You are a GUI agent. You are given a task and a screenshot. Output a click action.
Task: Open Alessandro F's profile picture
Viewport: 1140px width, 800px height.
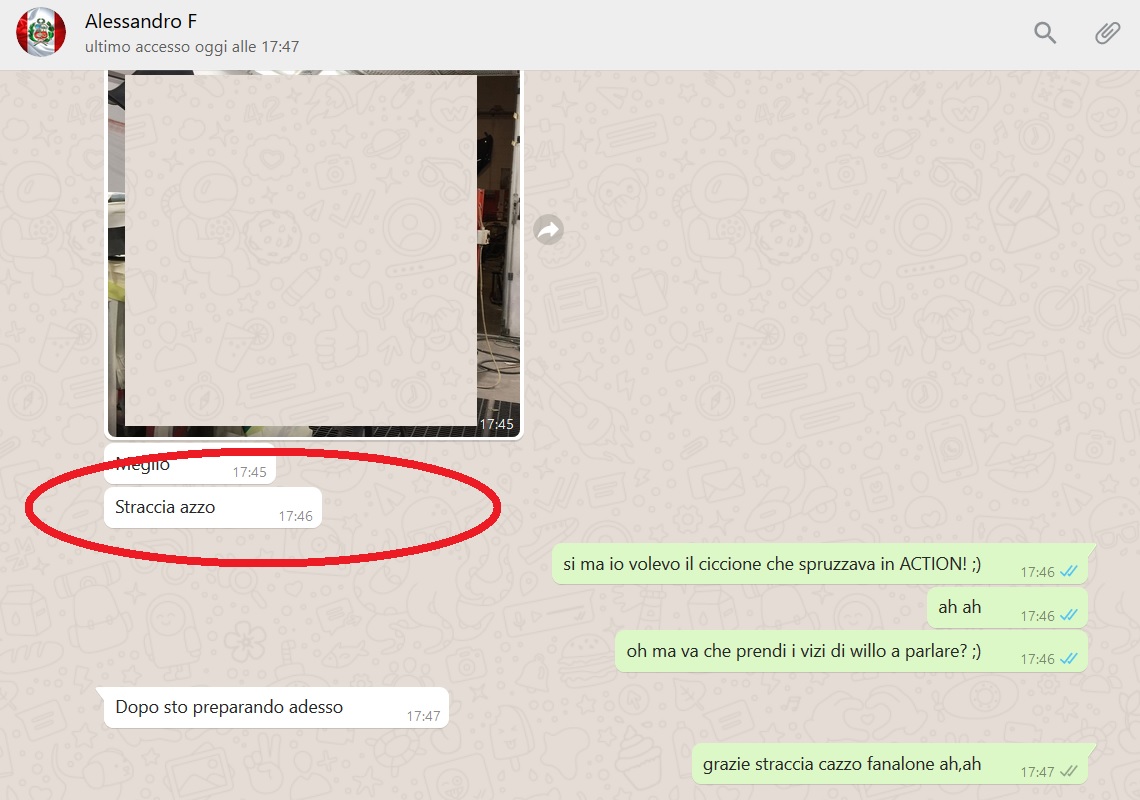point(41,32)
